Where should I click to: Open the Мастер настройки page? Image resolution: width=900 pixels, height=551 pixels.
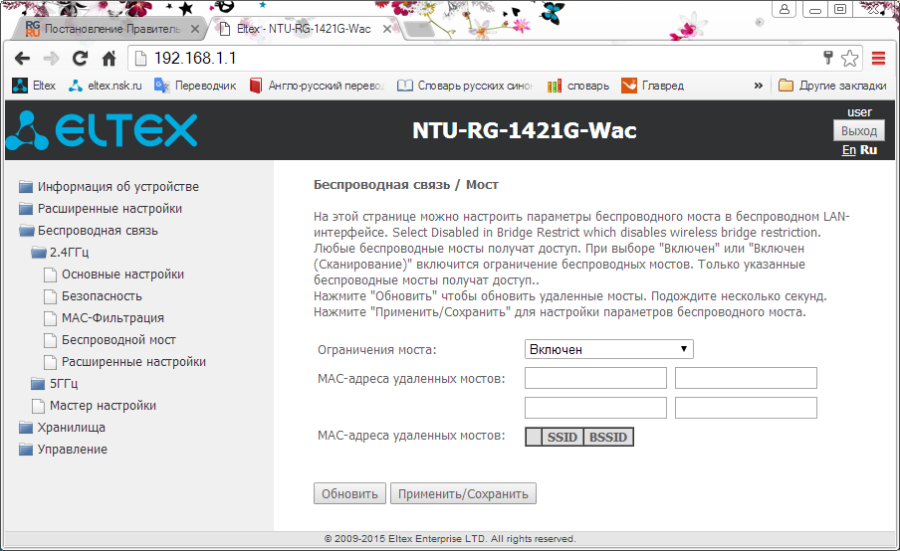pyautogui.click(x=95, y=405)
